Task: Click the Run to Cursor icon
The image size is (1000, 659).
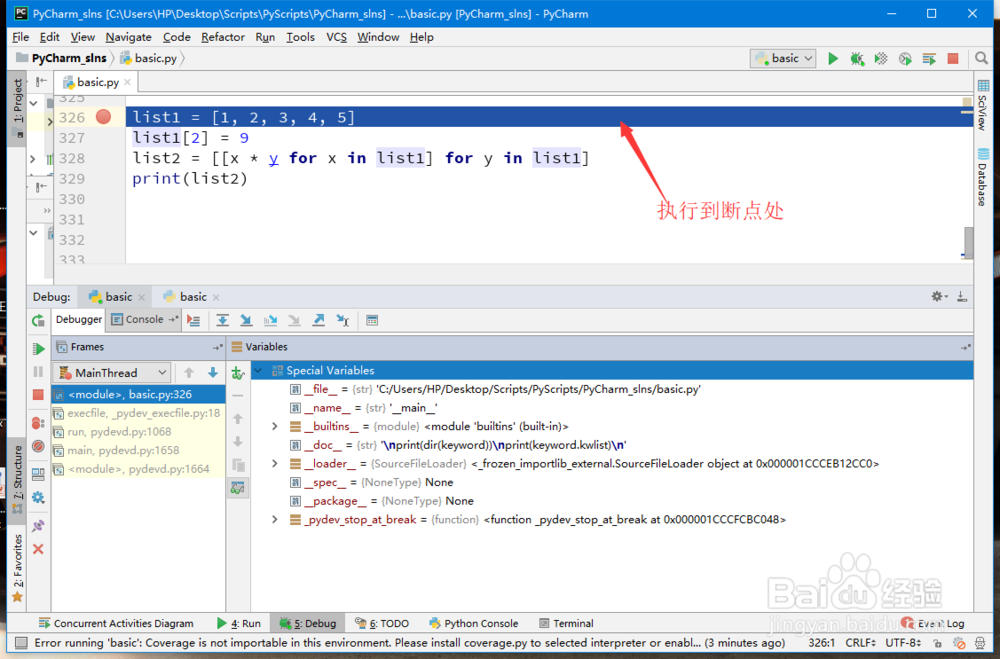Action: pyautogui.click(x=342, y=320)
